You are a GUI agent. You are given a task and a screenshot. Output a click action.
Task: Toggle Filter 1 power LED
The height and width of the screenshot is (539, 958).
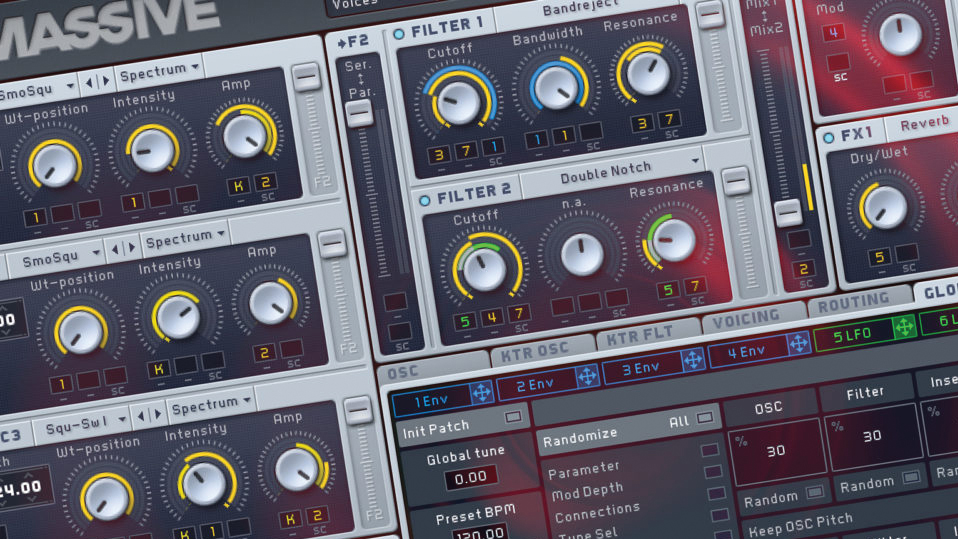pos(399,34)
